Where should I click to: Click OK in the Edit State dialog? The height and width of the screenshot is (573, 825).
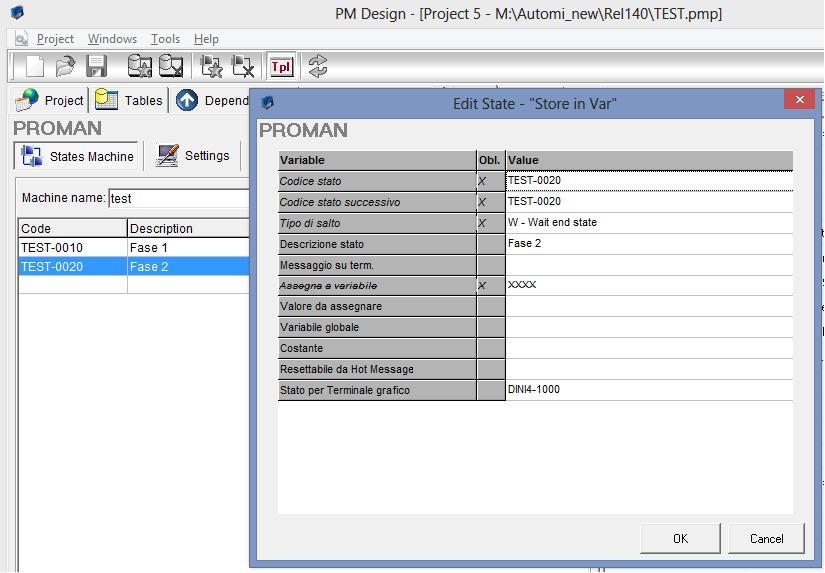click(680, 538)
